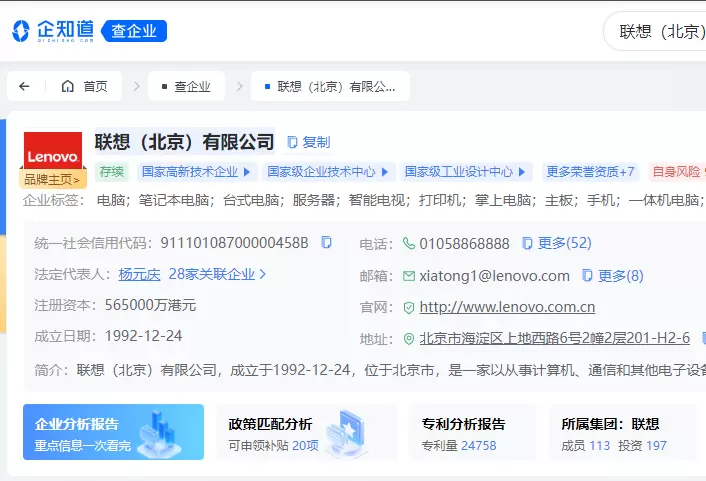
Task: Click the back arrow button
Action: point(24,87)
